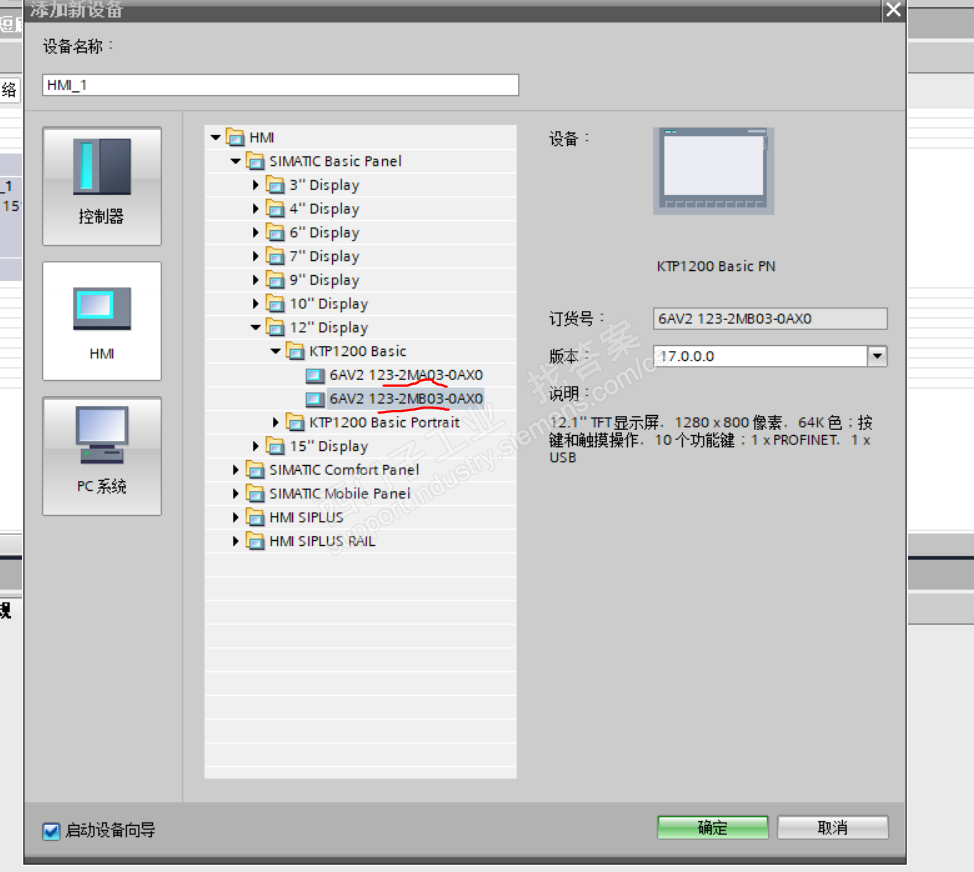Screen dimensions: 974x872
Task: Click the 取消 cancel button
Action: coord(832,827)
